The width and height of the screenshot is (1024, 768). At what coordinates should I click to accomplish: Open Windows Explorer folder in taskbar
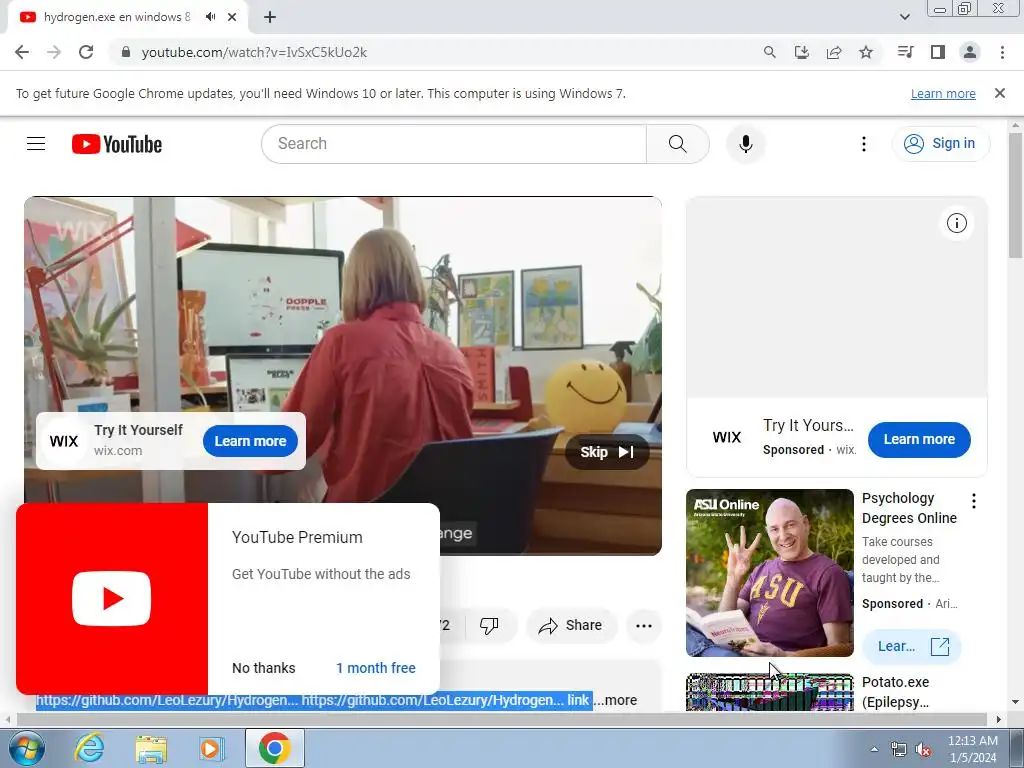coord(151,748)
